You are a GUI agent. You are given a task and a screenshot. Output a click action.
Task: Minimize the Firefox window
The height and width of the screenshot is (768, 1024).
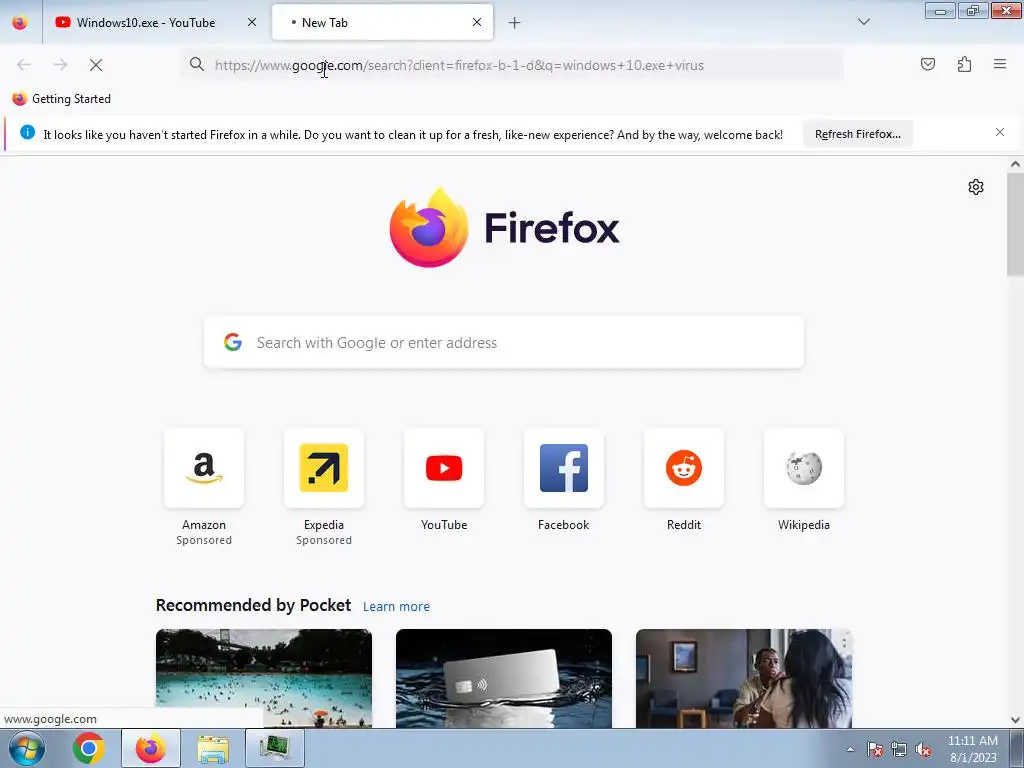pos(940,10)
